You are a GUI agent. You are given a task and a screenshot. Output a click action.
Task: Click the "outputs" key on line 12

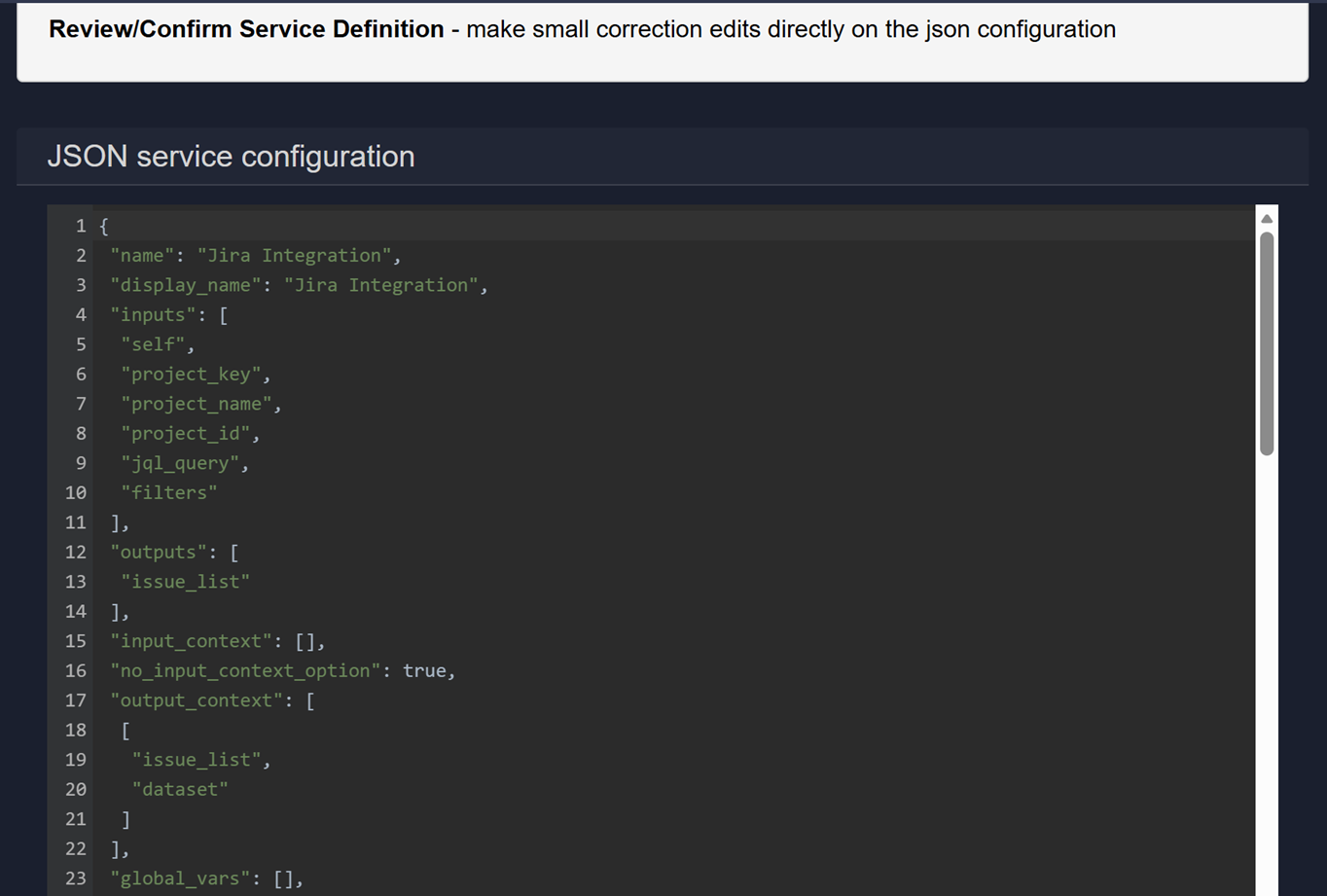click(159, 552)
